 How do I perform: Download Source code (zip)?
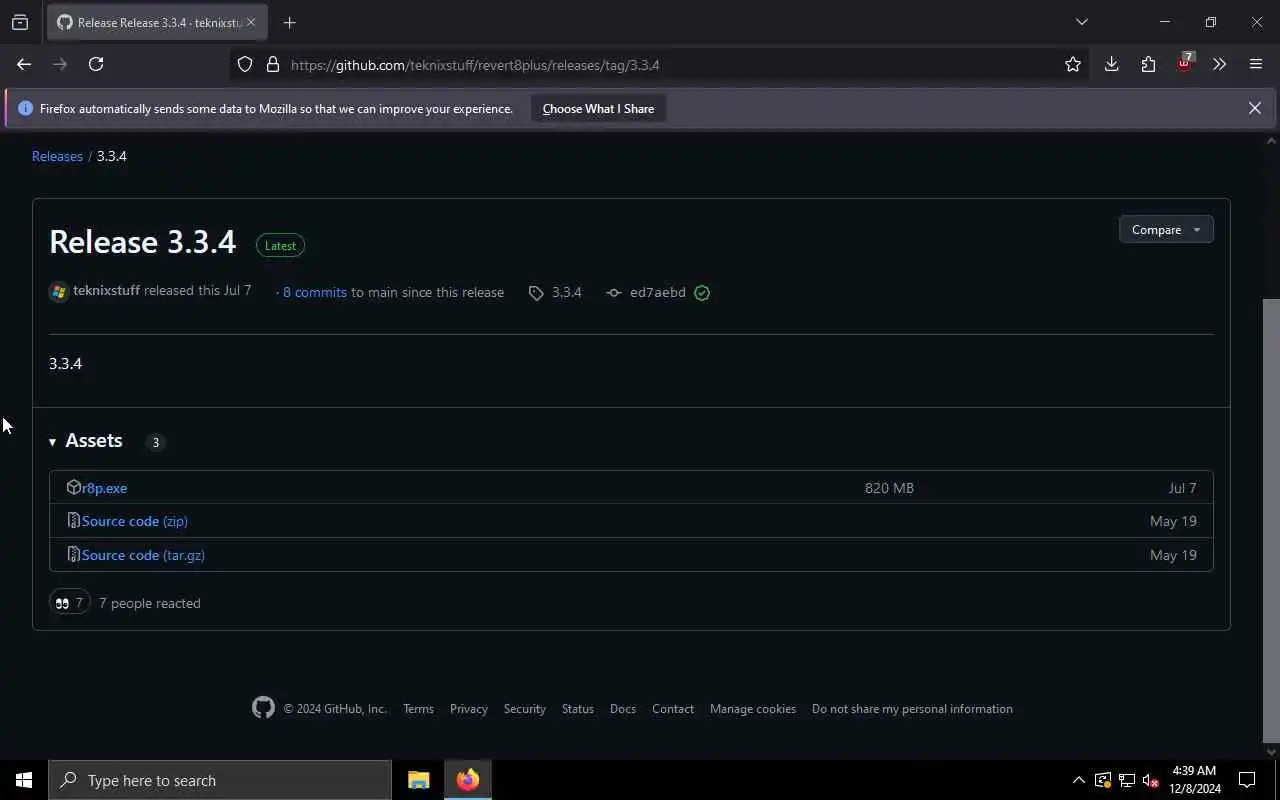click(135, 521)
